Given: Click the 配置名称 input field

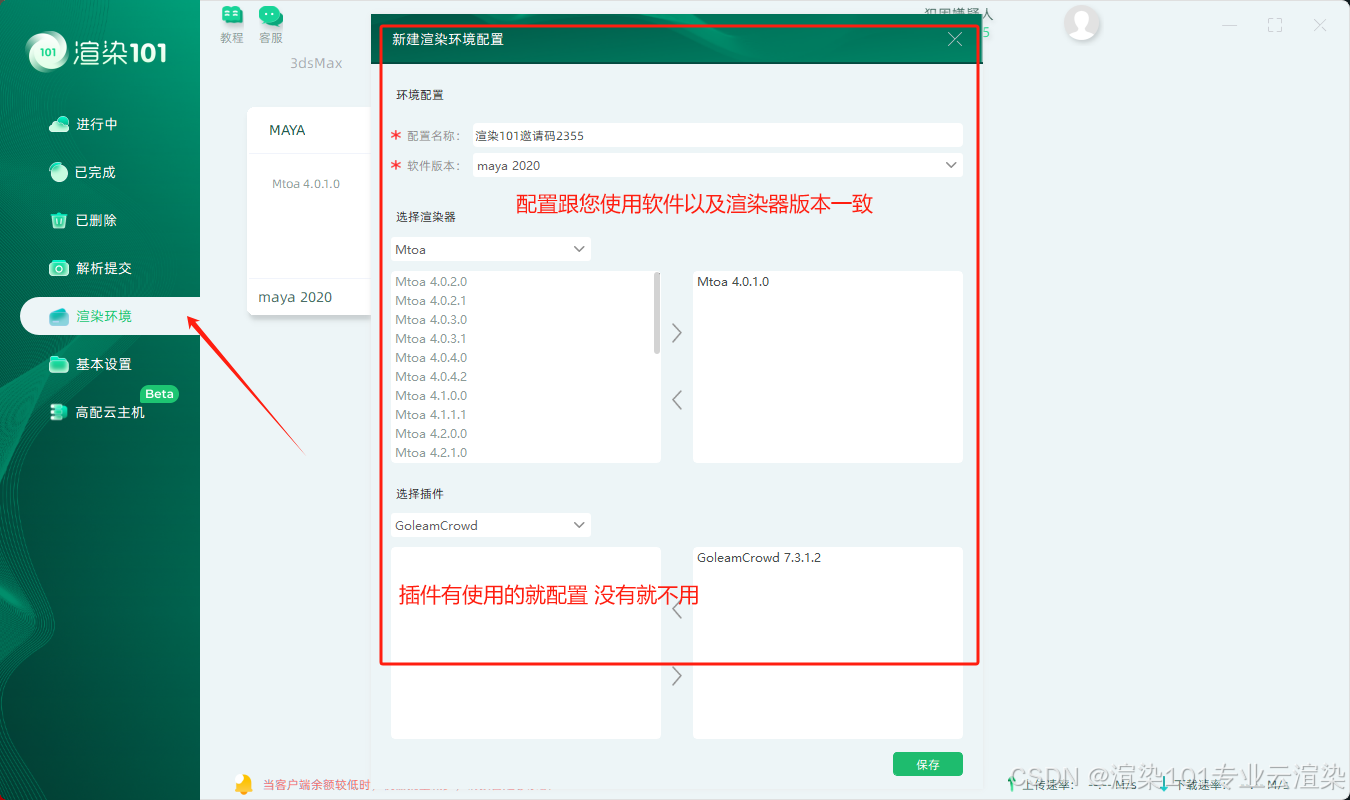Looking at the screenshot, I should tap(718, 135).
